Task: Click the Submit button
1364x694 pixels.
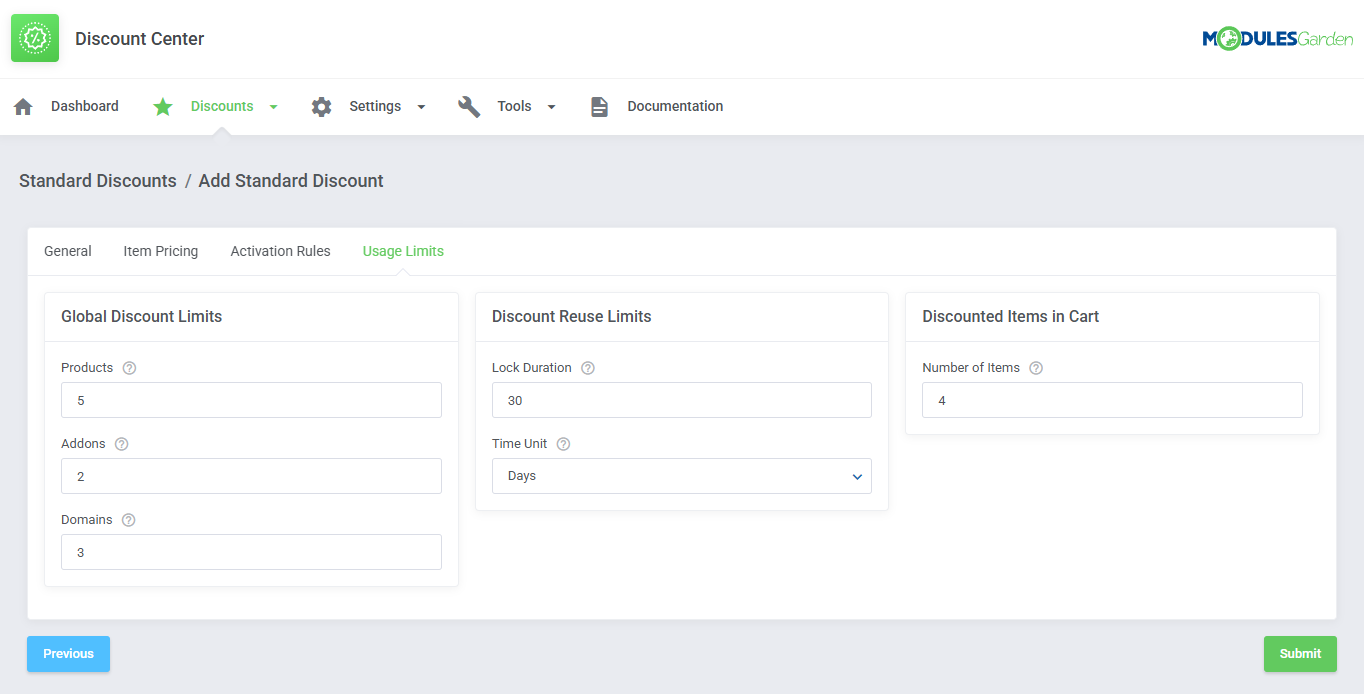Action: click(1300, 653)
